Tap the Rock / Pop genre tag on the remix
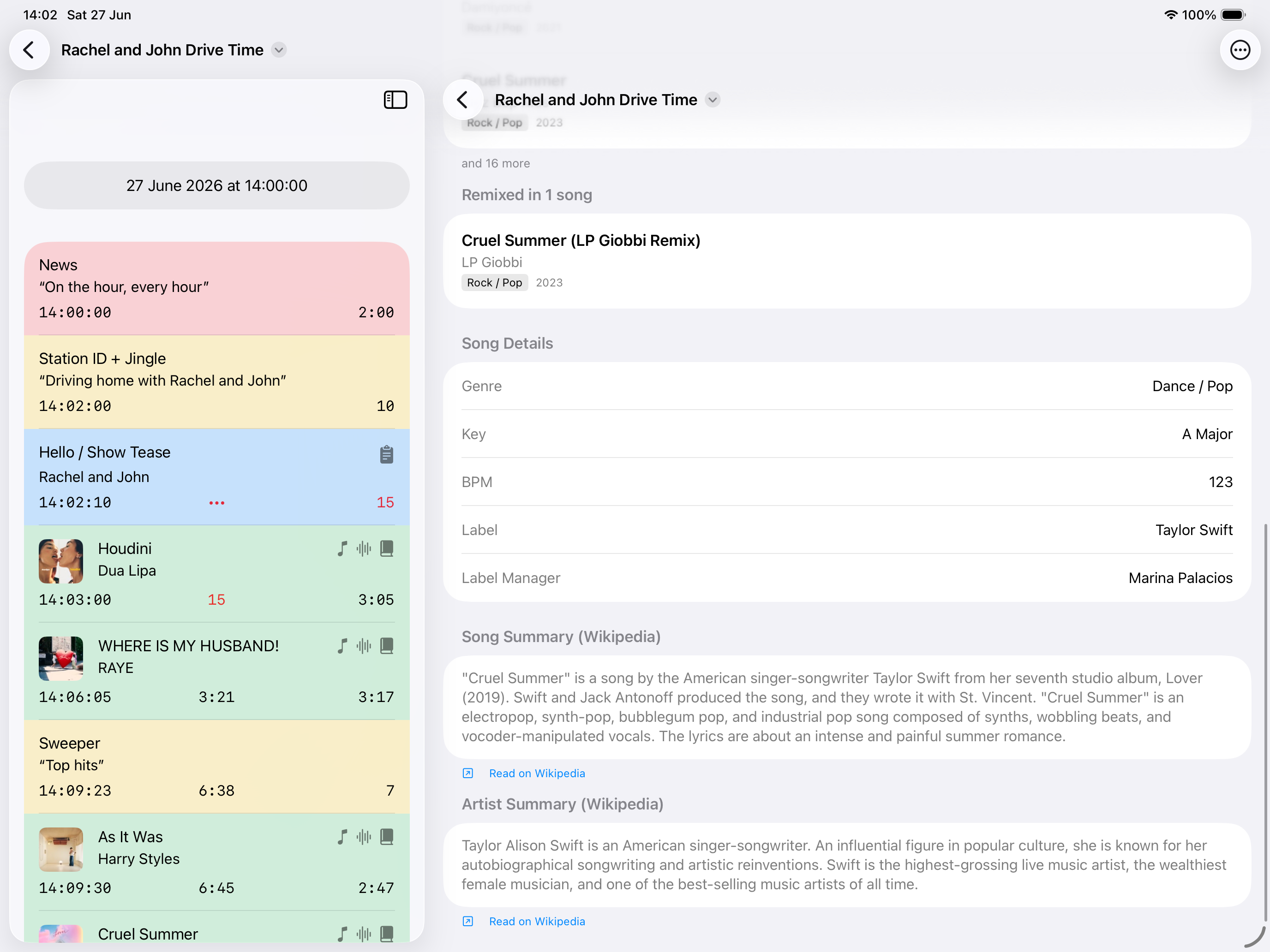Viewport: 1270px width, 952px height. [x=494, y=282]
